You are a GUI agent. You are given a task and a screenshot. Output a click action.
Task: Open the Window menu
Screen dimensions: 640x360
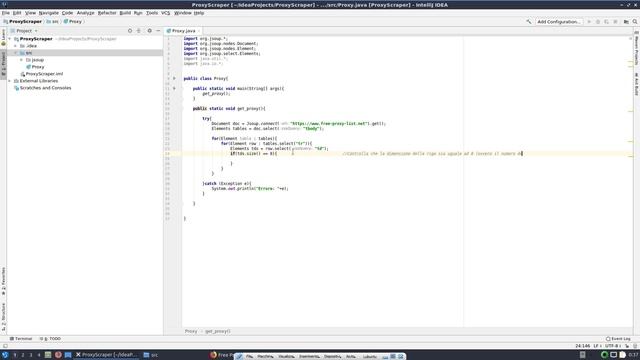click(x=182, y=13)
